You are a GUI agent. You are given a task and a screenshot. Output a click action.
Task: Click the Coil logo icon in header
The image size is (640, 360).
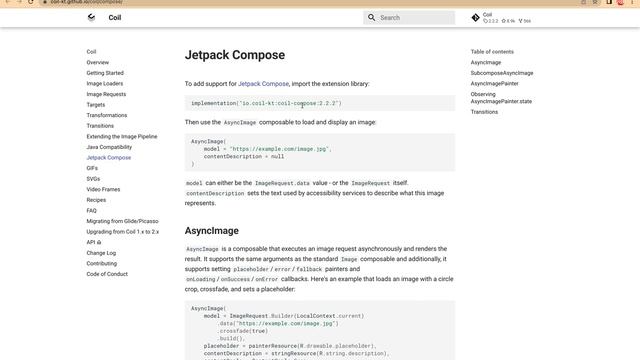(x=91, y=17)
